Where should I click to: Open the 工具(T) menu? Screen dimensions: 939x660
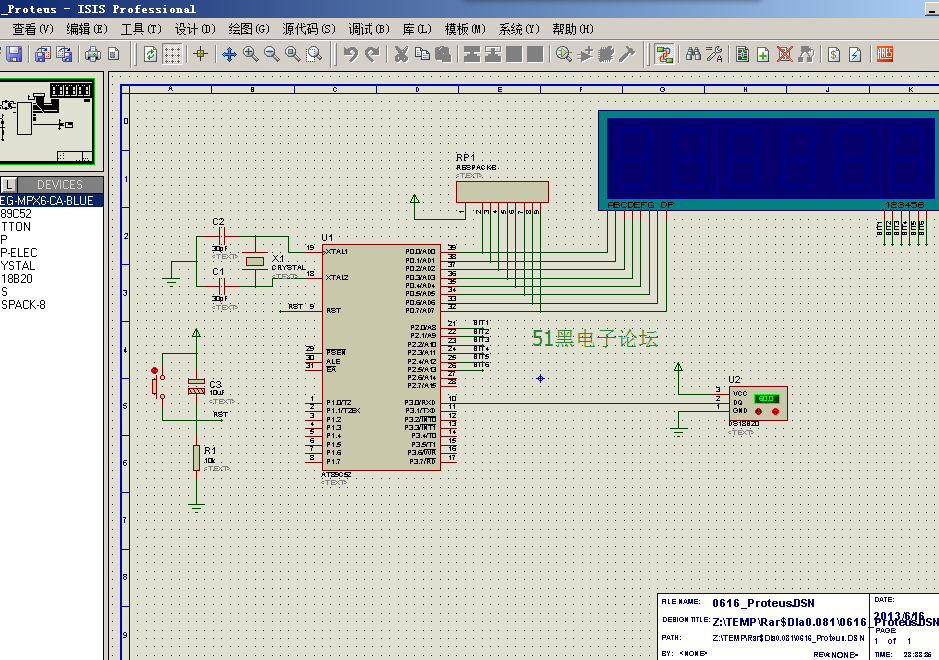[x=141, y=29]
